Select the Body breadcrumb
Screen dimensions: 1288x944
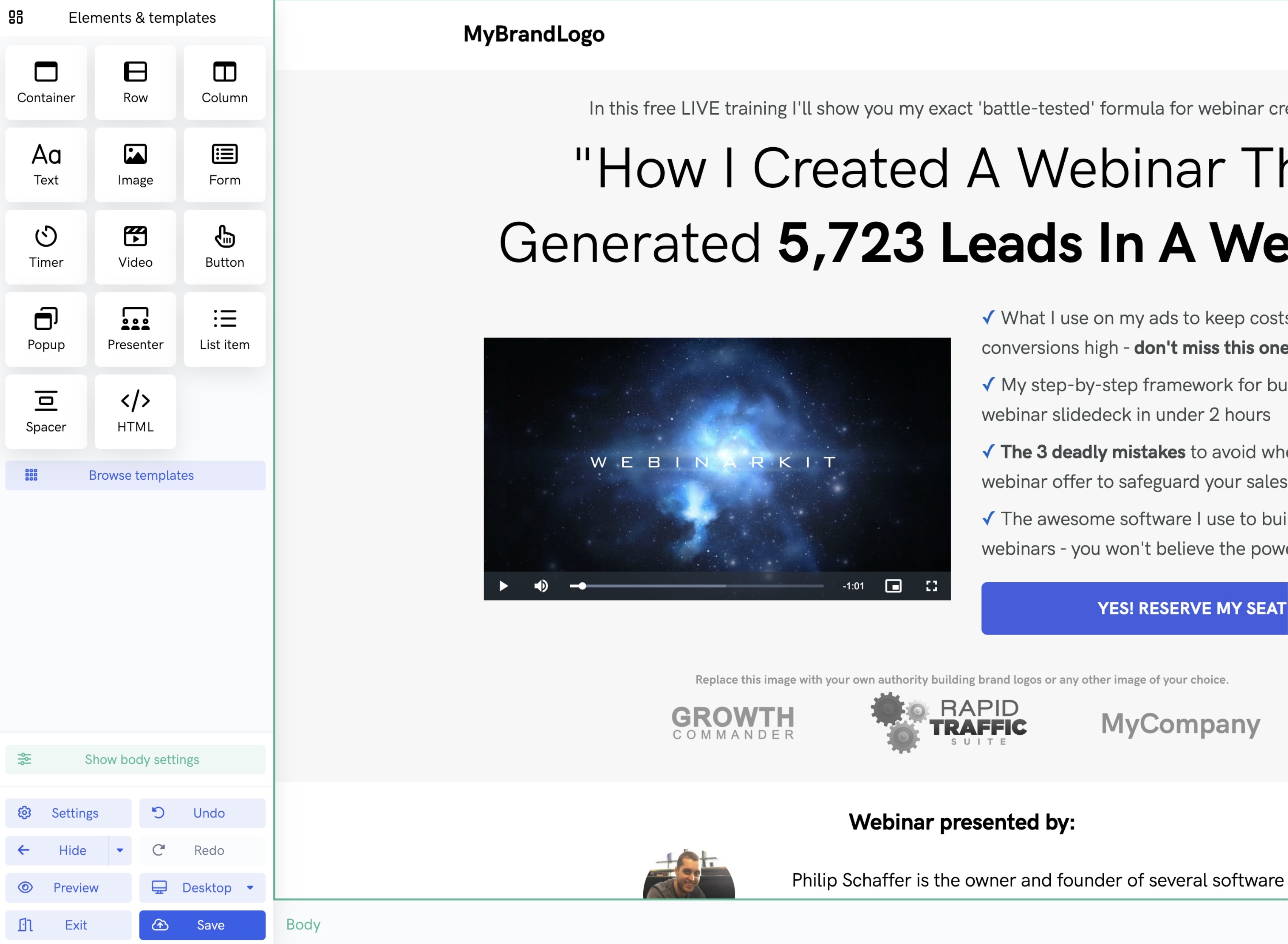click(303, 924)
